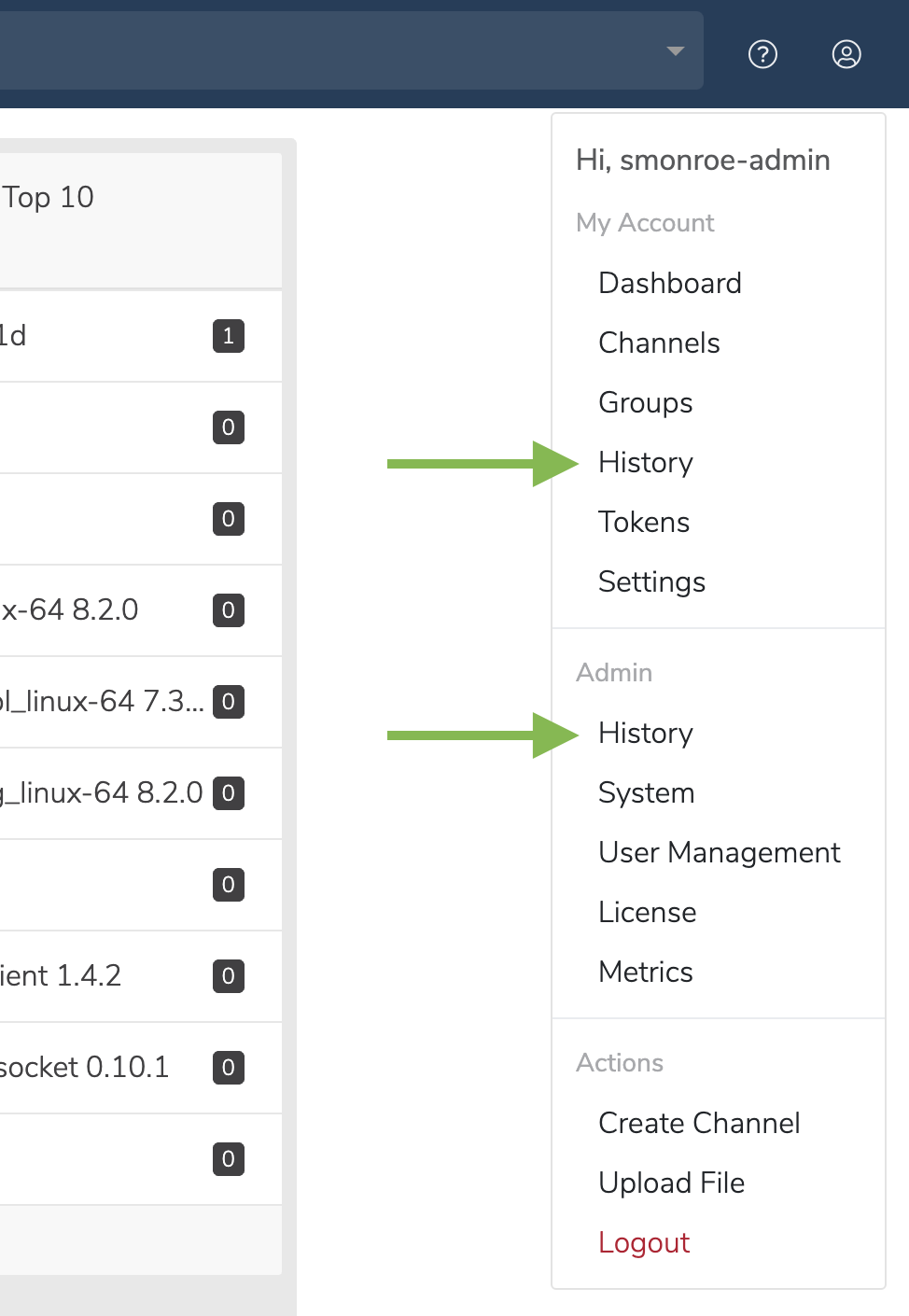Open Tokens menu entry
Viewport: 909px width, 1316px height.
pos(644,522)
